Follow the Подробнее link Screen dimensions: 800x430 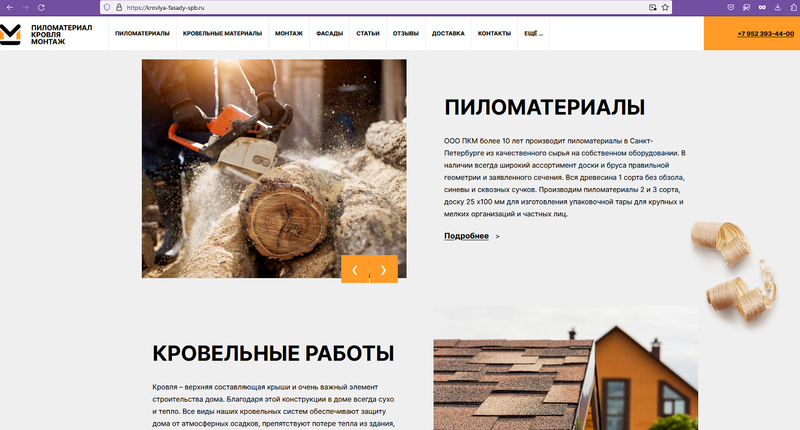pyautogui.click(x=466, y=236)
